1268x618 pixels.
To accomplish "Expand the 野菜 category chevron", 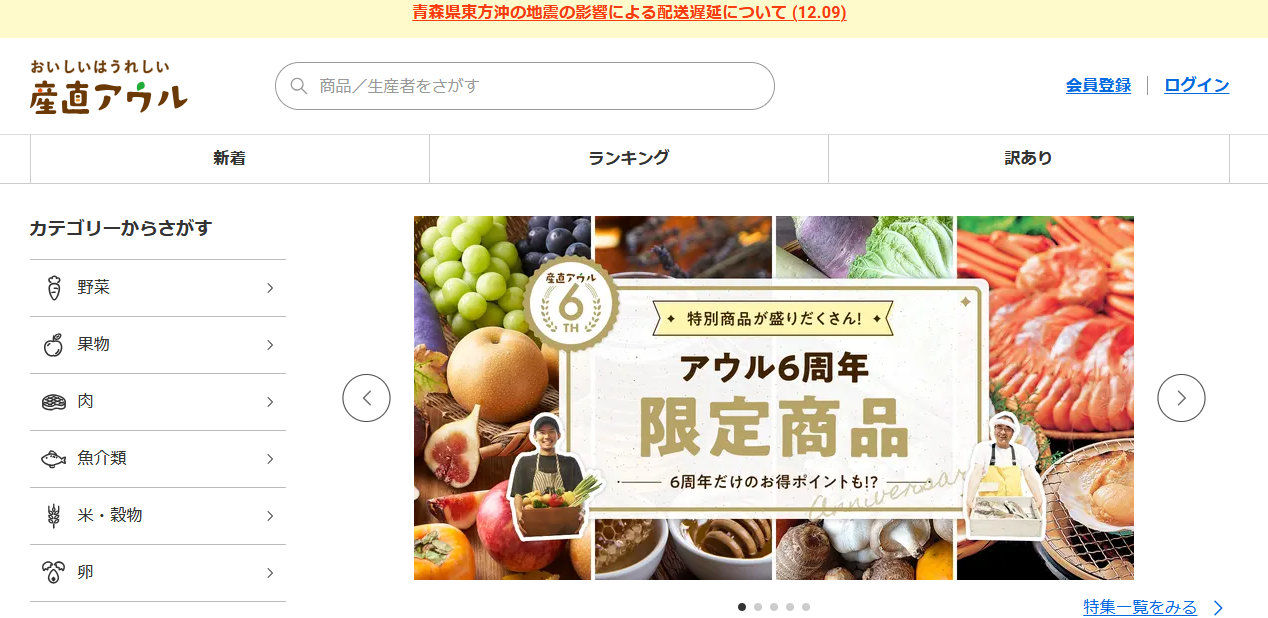I will point(270,288).
